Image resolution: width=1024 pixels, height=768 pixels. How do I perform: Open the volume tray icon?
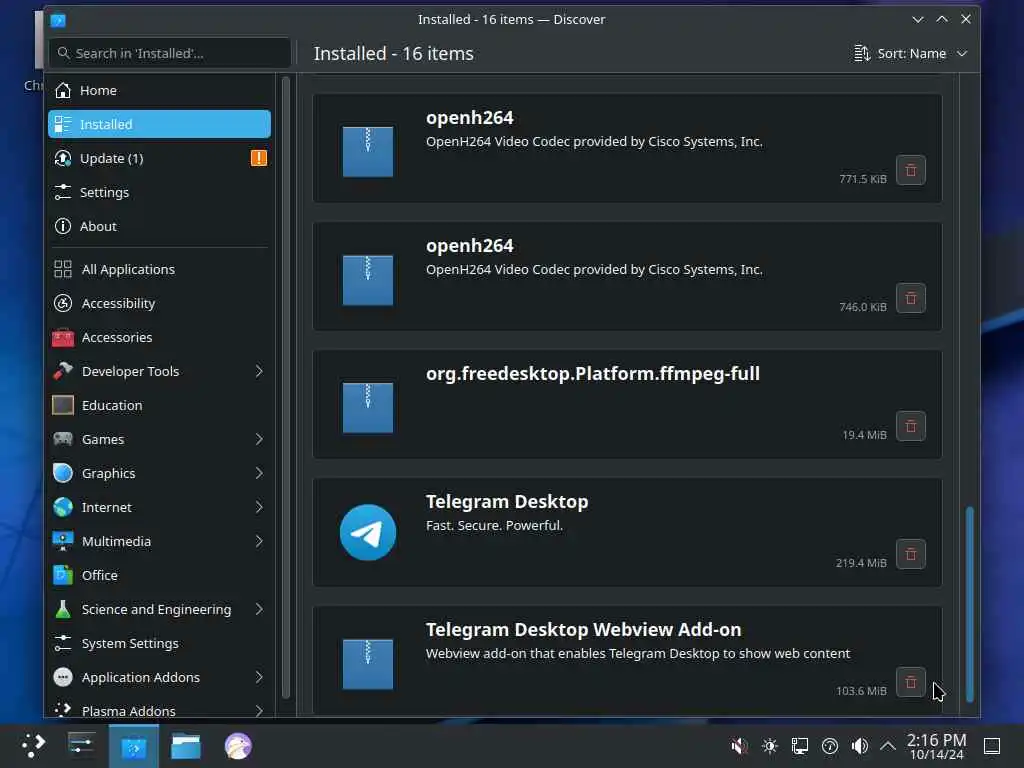point(859,746)
